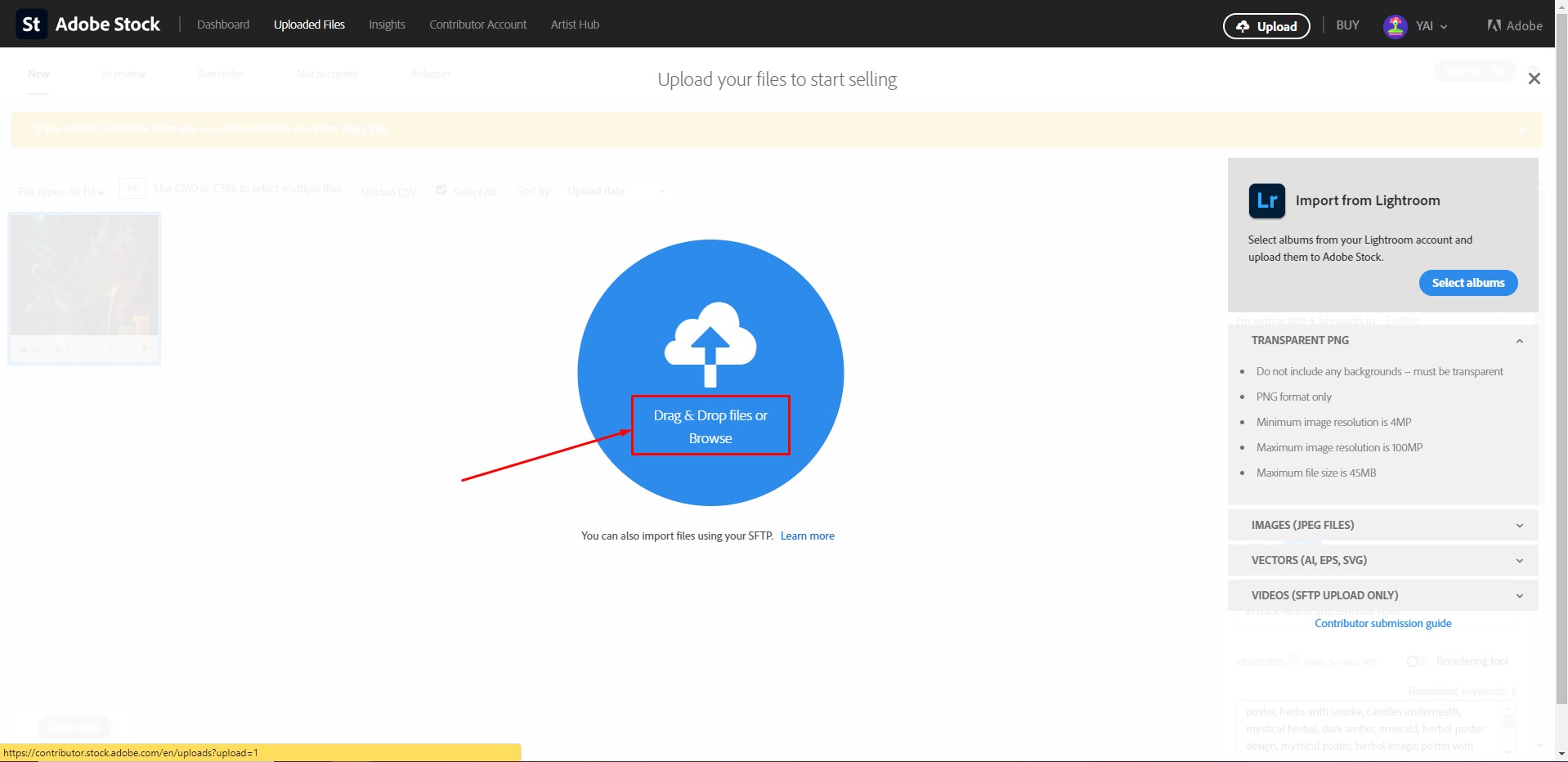Open the Insights menu item

click(x=387, y=25)
